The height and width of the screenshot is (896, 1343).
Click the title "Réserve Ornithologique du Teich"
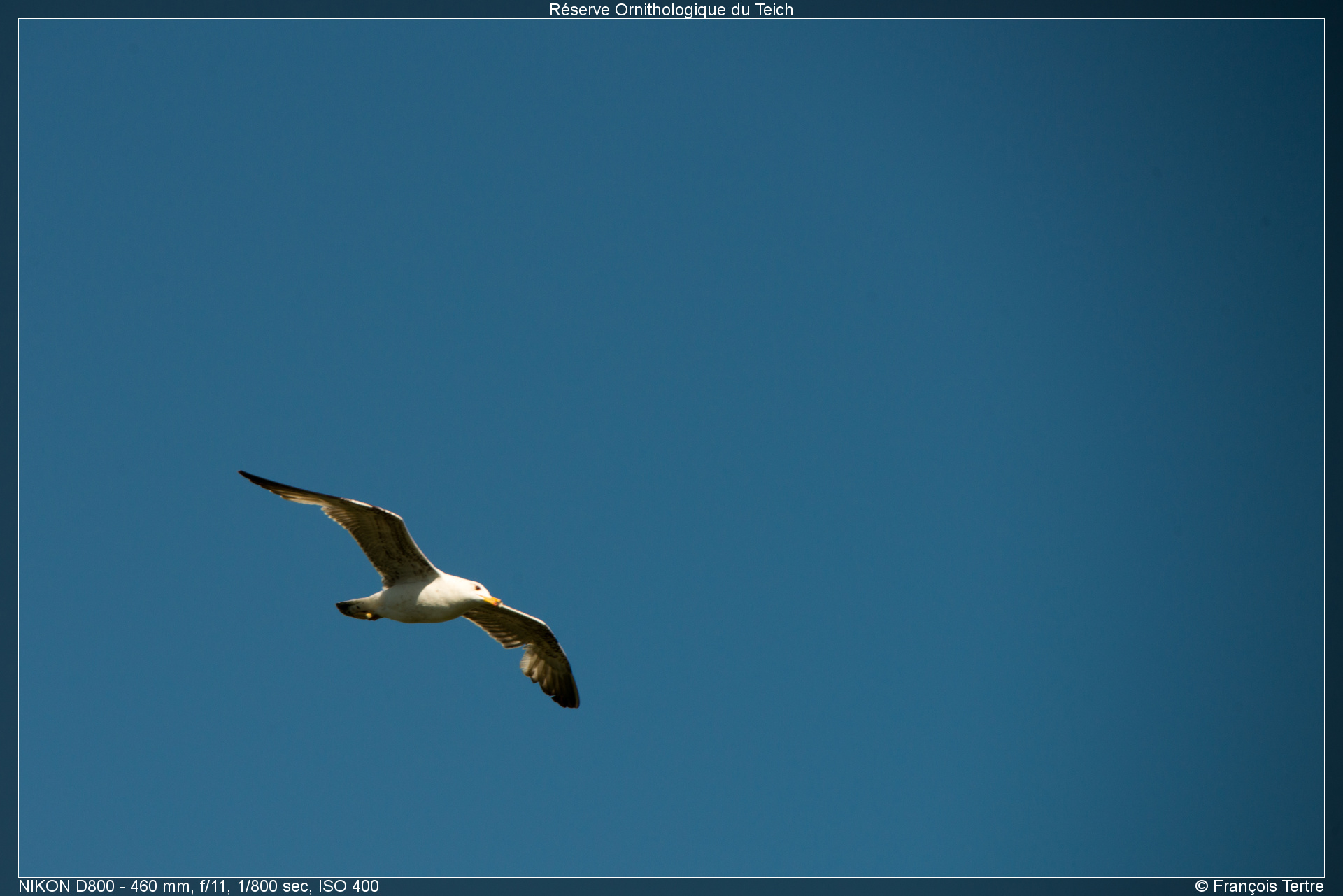[671, 10]
